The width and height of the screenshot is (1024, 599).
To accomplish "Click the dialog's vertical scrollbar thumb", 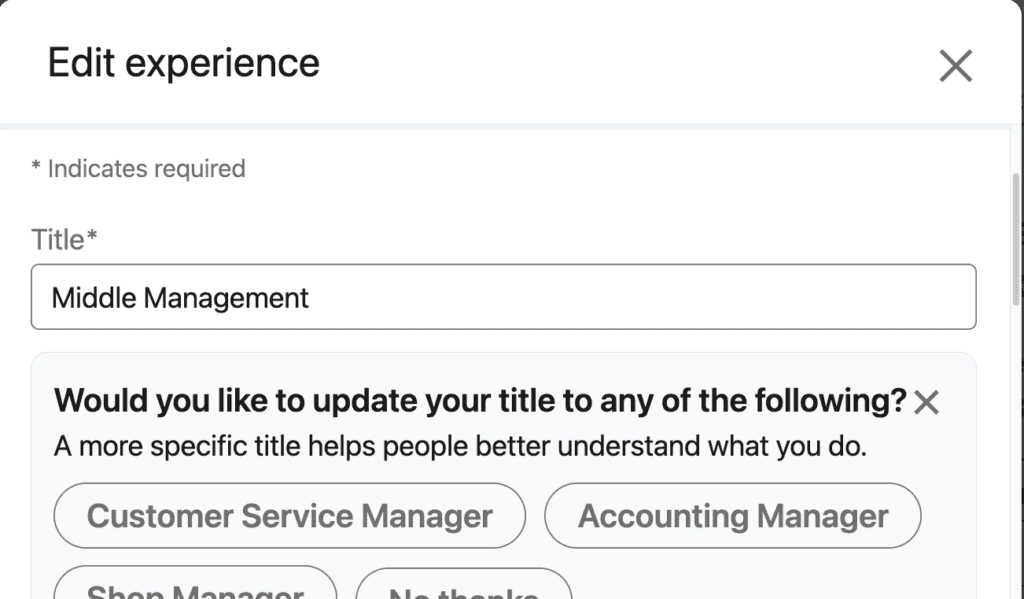I will 1016,238.
